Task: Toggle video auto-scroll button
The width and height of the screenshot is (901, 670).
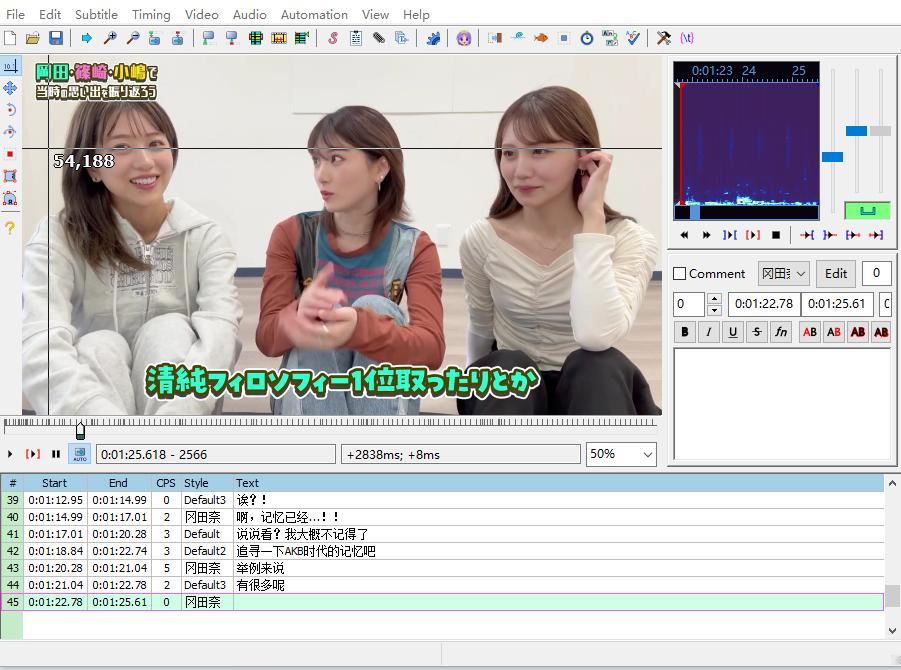Action: click(79, 454)
